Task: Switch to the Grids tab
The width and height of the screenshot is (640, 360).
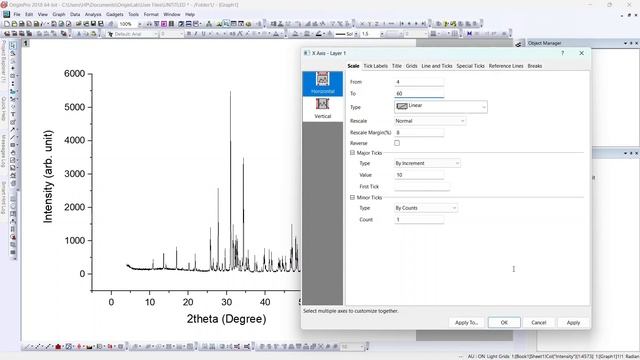Action: [411, 66]
